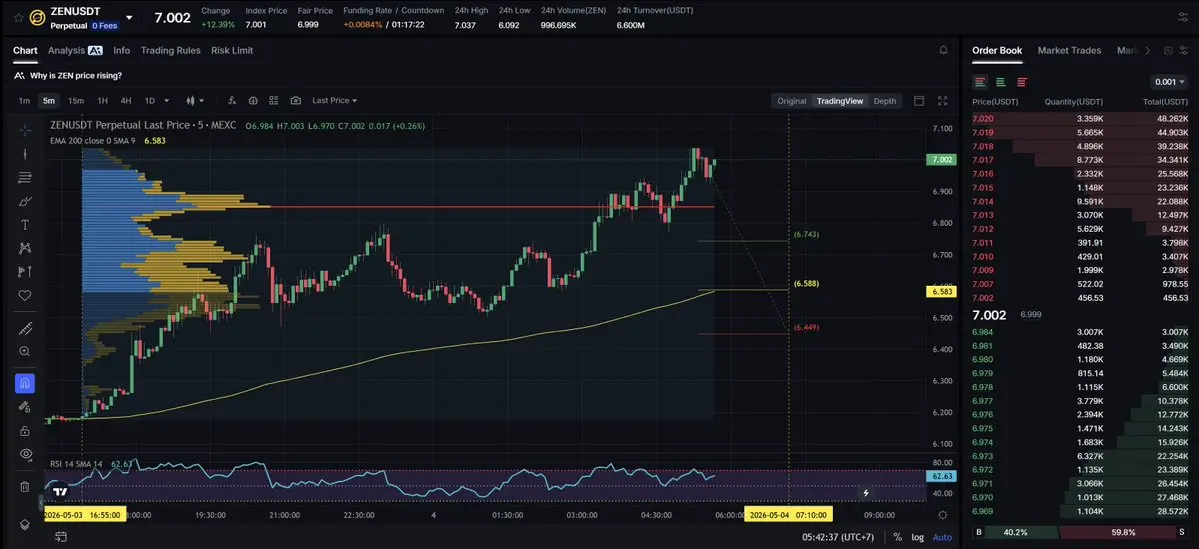Select the 1D timeframe
This screenshot has height=549, width=1199.
tap(150, 101)
